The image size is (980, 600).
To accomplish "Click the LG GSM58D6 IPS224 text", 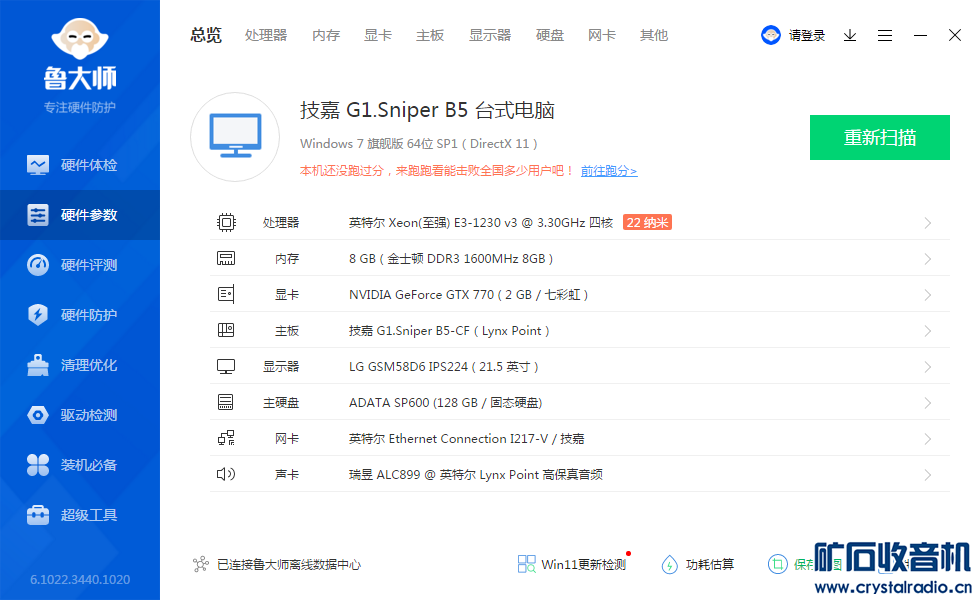I will click(x=443, y=367).
